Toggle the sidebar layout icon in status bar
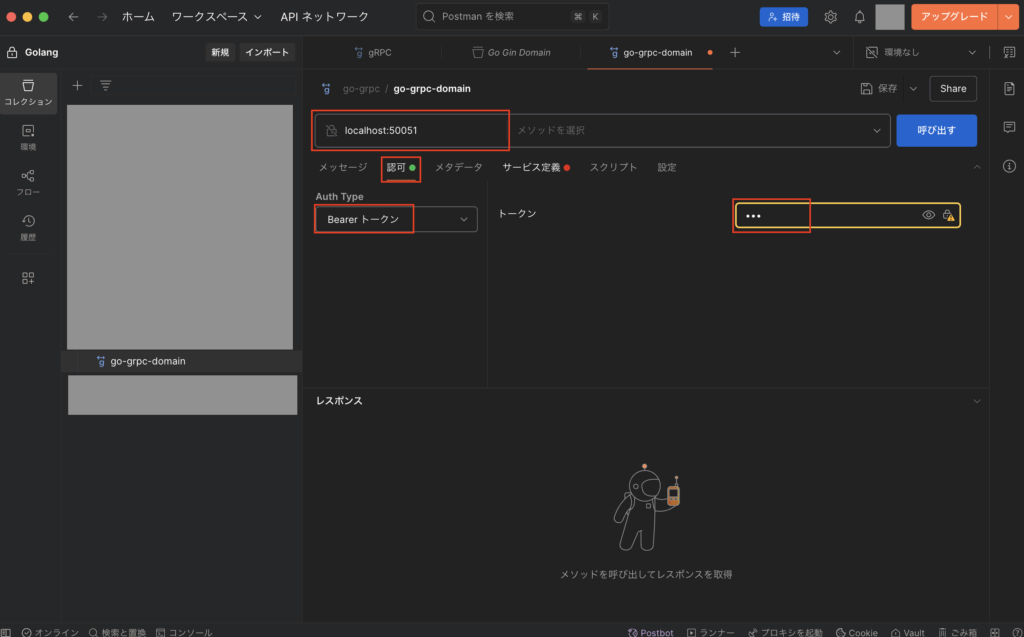This screenshot has height=637, width=1024. [x=6, y=632]
